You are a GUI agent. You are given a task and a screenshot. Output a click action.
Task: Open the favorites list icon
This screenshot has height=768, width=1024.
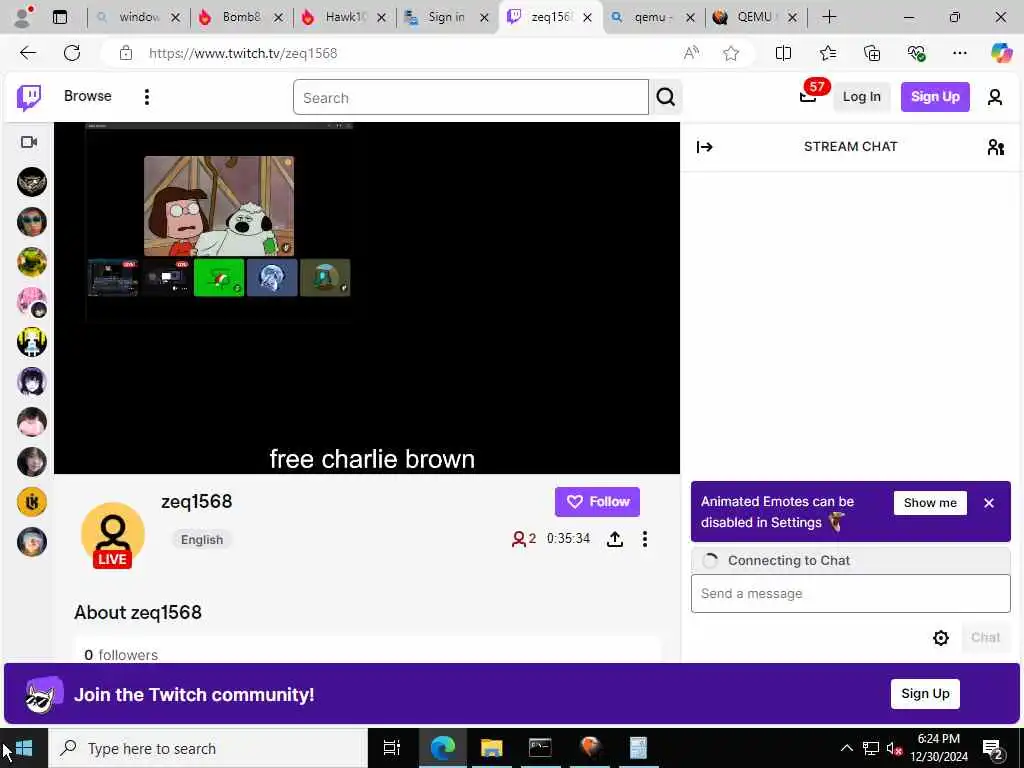click(x=827, y=53)
